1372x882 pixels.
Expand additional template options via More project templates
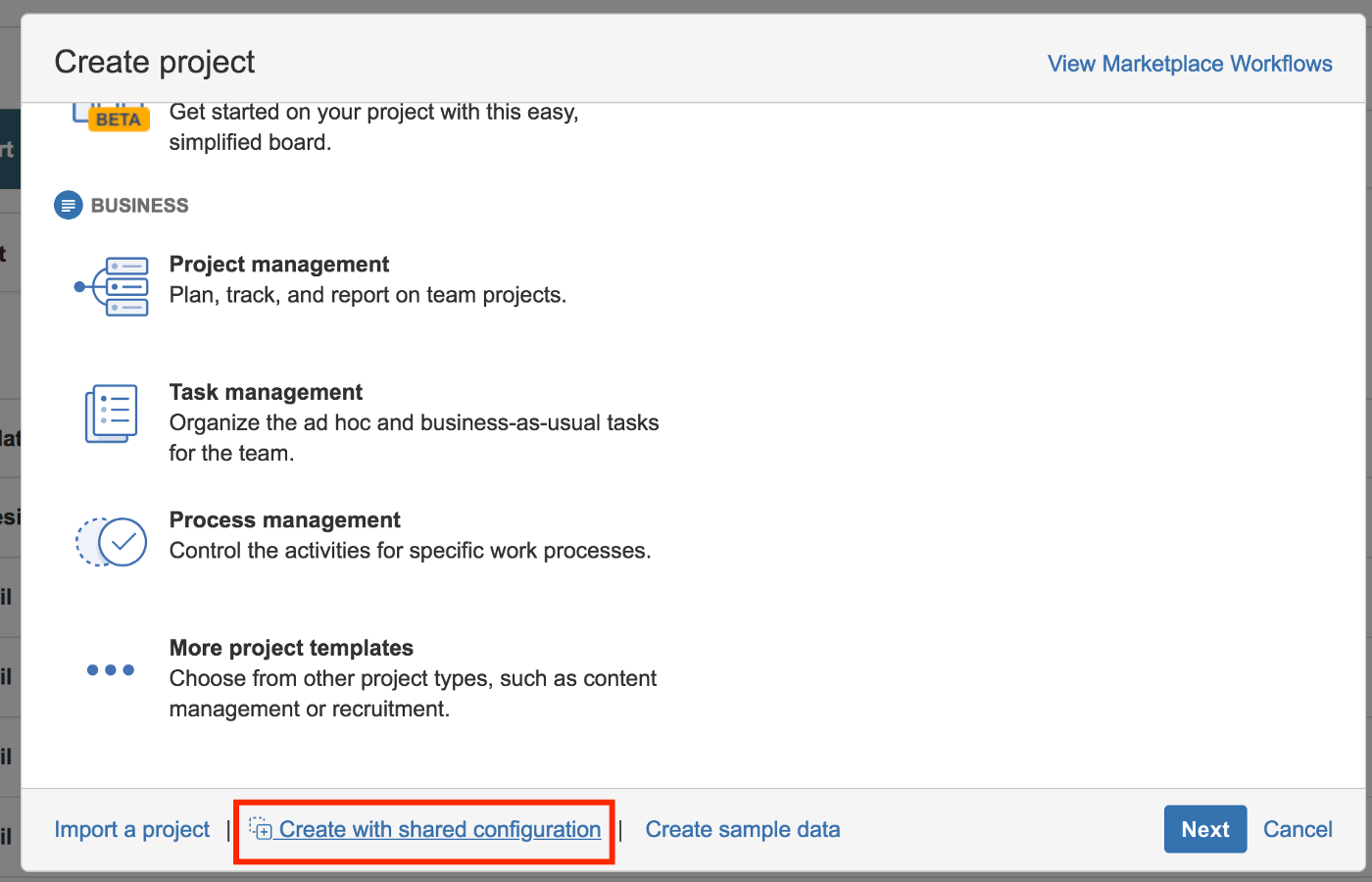pyautogui.click(x=291, y=648)
